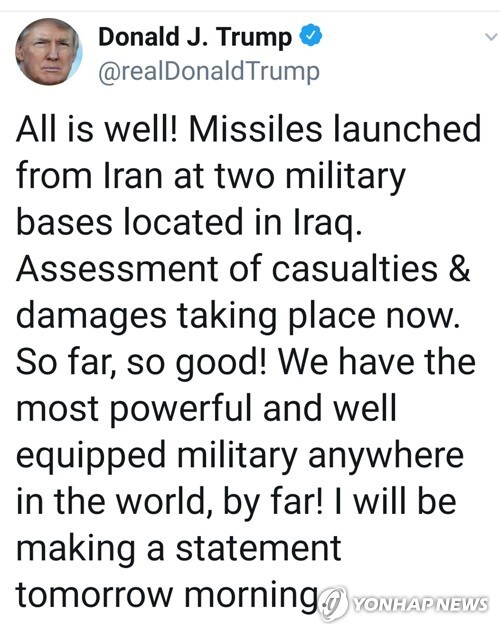Open the @realDonaldTrump handle link
The height and width of the screenshot is (634, 500).
[209, 72]
